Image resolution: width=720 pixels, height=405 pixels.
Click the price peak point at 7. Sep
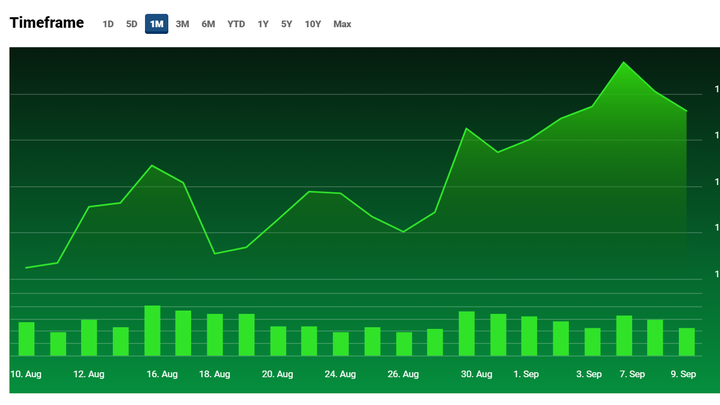pyautogui.click(x=624, y=62)
